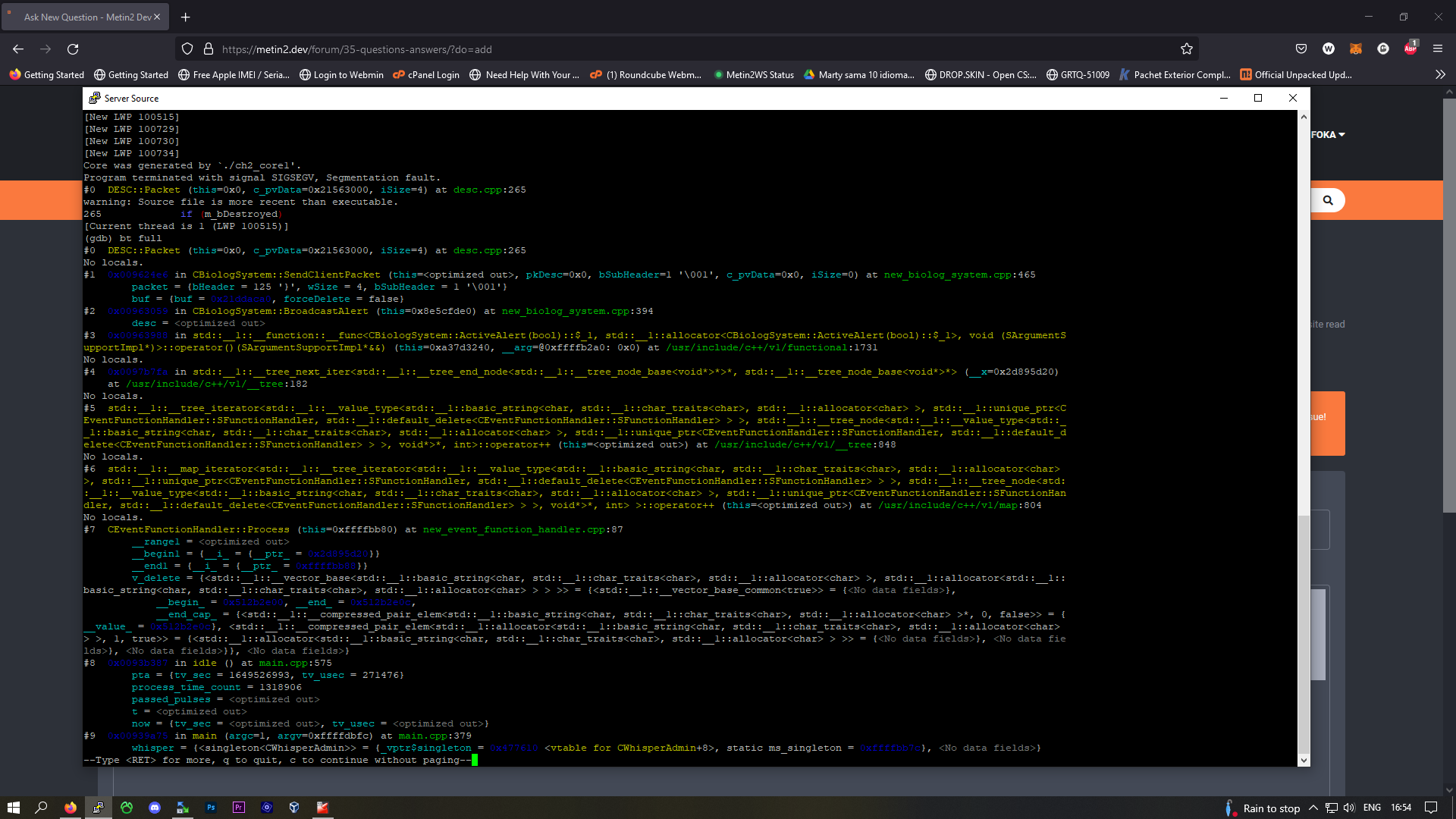The height and width of the screenshot is (819, 1456).
Task: Click the PuTTY icon in taskbar
Action: click(x=99, y=808)
